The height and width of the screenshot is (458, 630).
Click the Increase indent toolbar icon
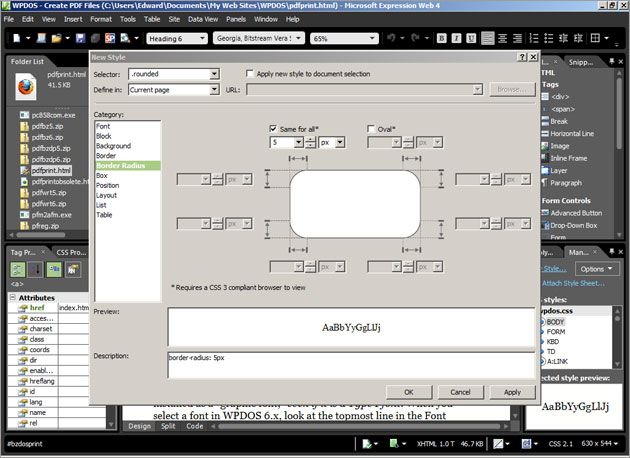click(578, 38)
